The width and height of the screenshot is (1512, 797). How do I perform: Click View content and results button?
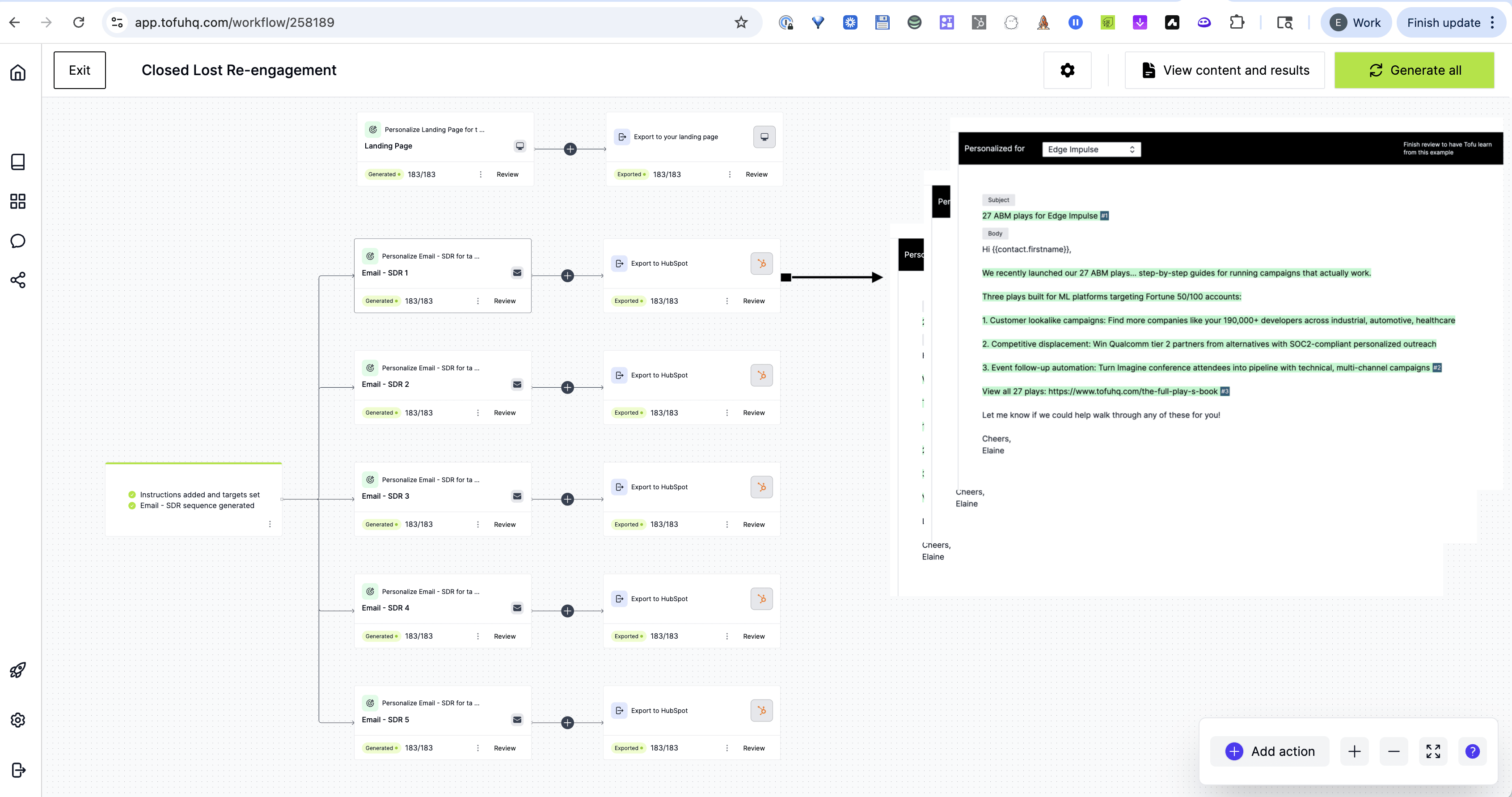click(1225, 71)
